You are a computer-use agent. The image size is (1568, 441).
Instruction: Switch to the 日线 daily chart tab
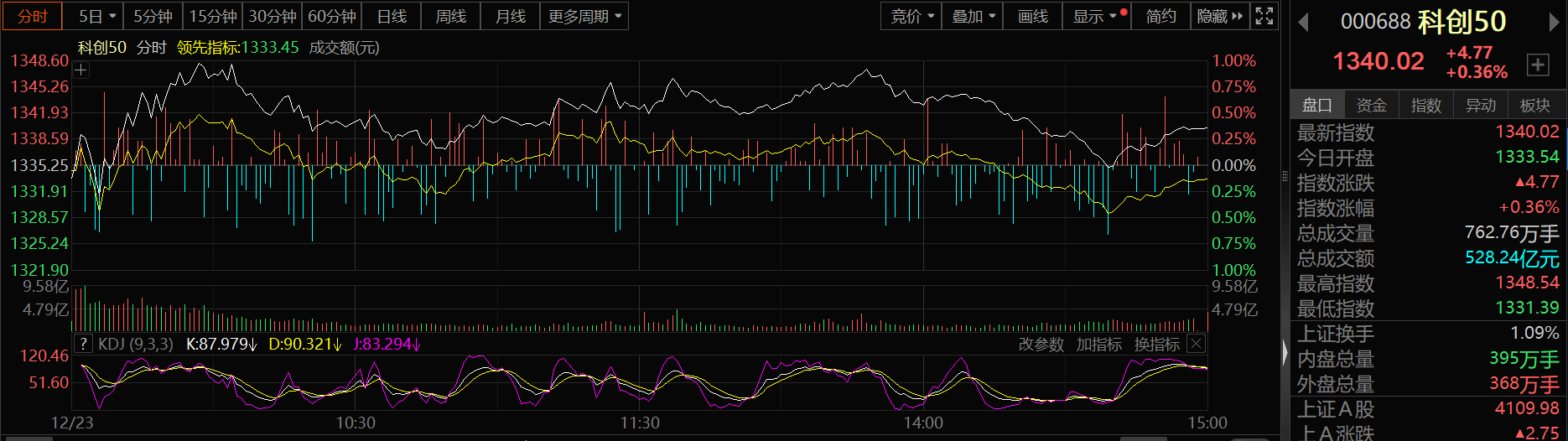392,16
